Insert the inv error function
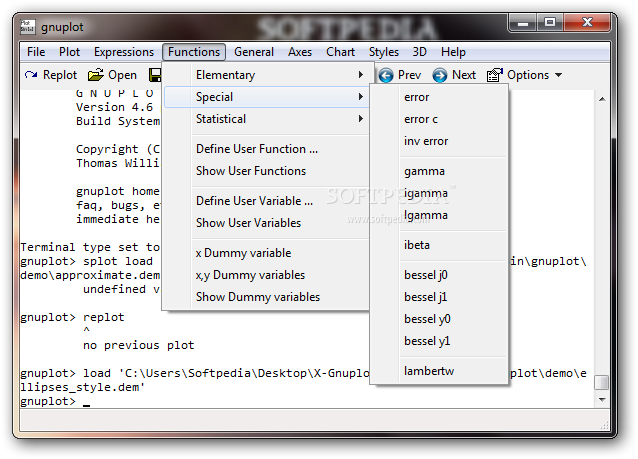This screenshot has height=459, width=638. (x=439, y=141)
